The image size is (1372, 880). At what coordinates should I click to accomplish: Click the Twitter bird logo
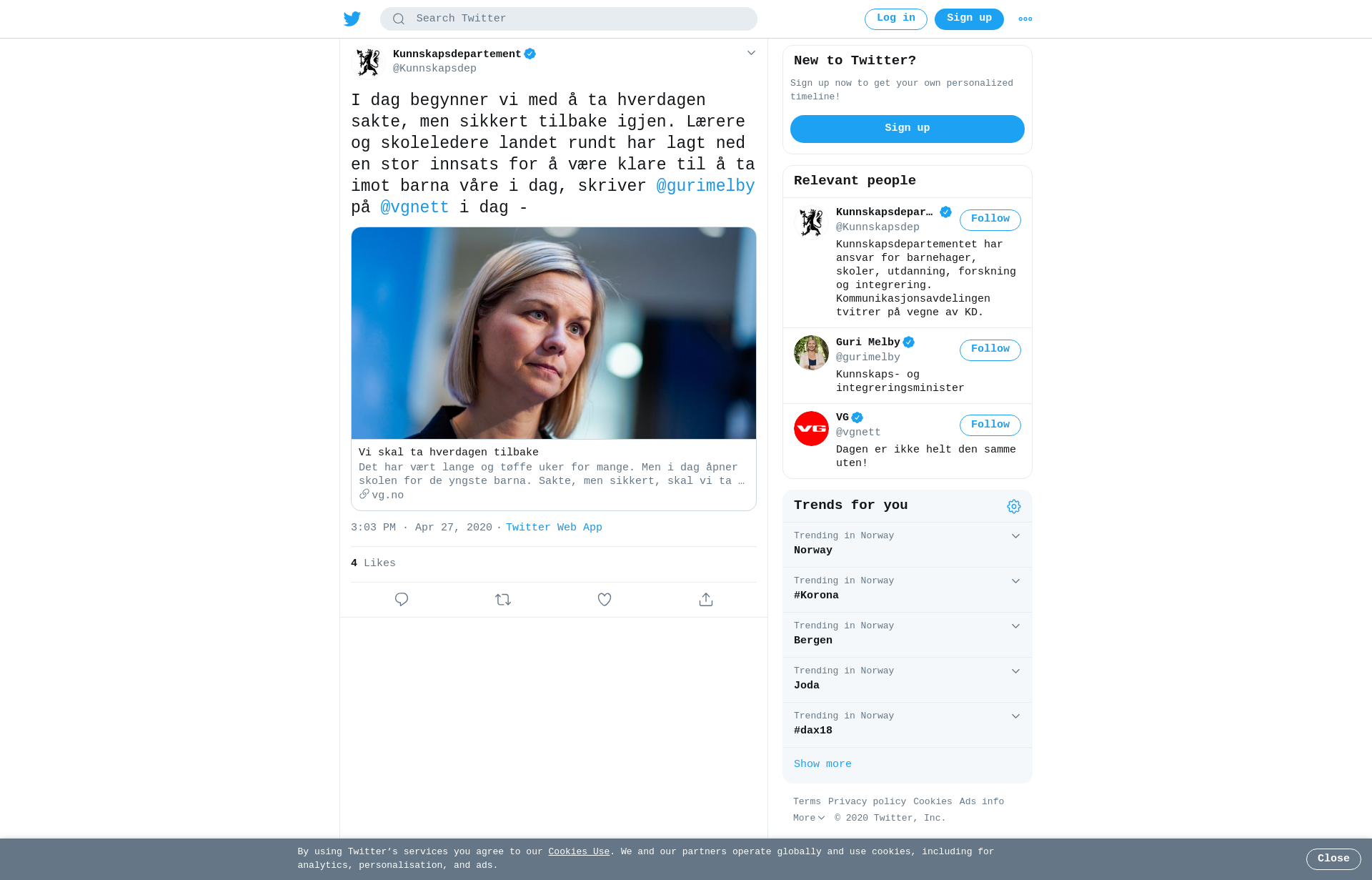pos(352,19)
